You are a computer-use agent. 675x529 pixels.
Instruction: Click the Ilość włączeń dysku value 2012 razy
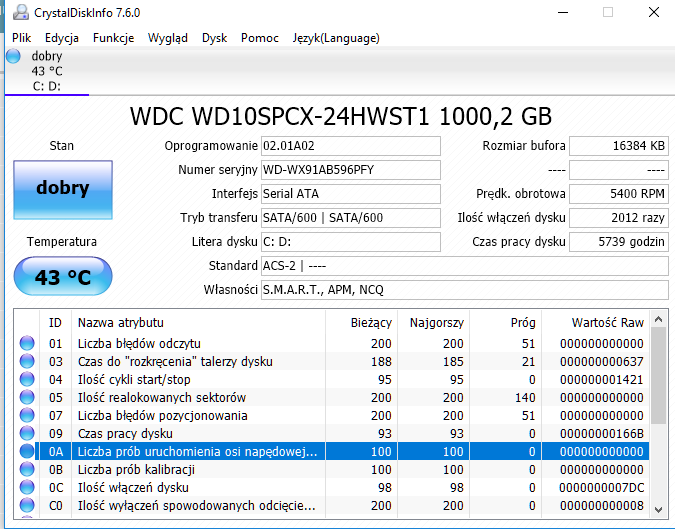coord(619,218)
